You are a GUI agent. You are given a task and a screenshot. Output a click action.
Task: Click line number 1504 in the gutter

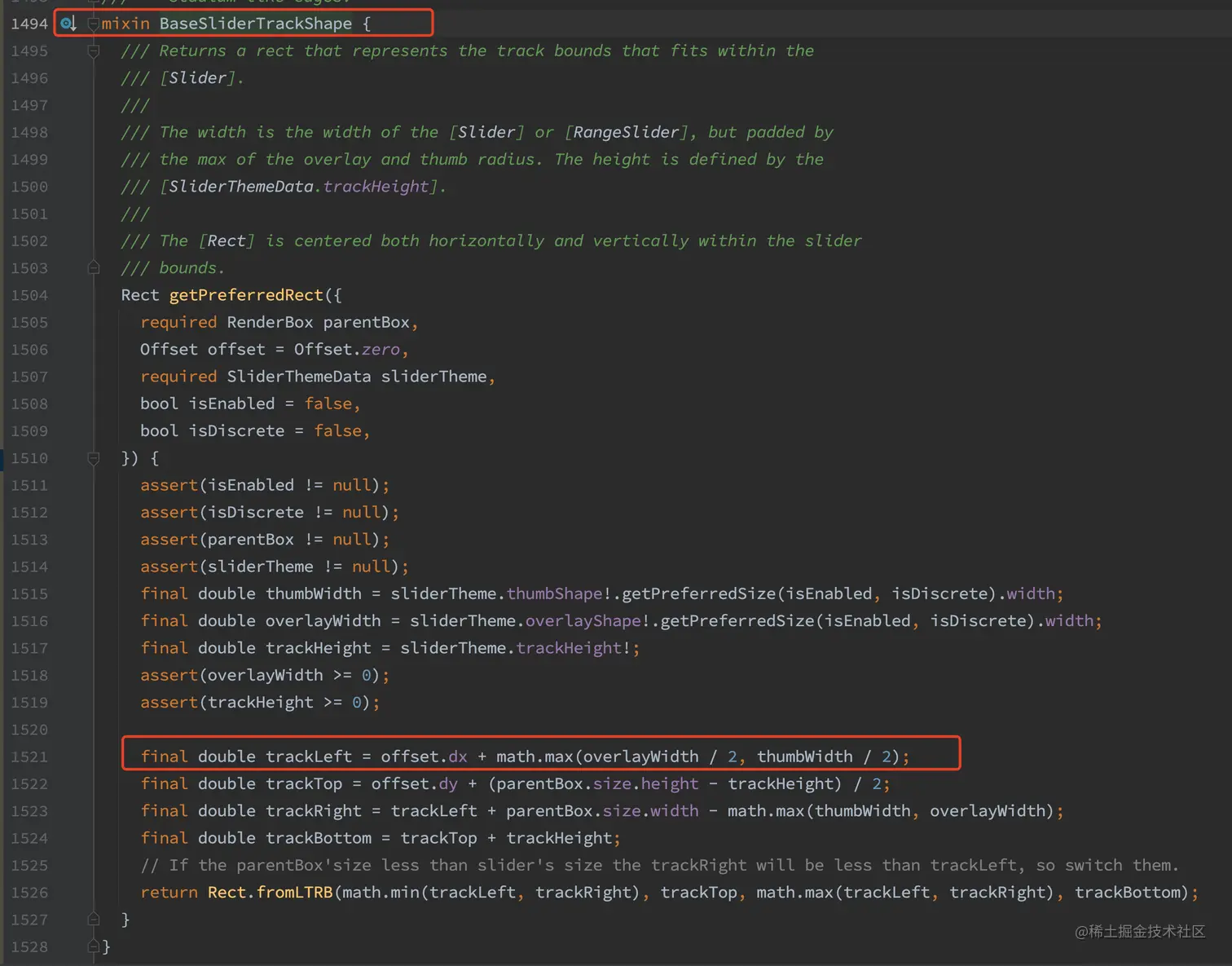pyautogui.click(x=29, y=295)
